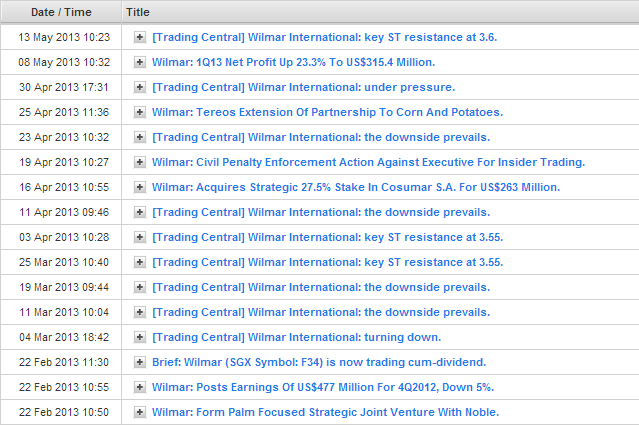Click plus icon for 04 Mar 'turning down'
The image size is (639, 425).
140,337
